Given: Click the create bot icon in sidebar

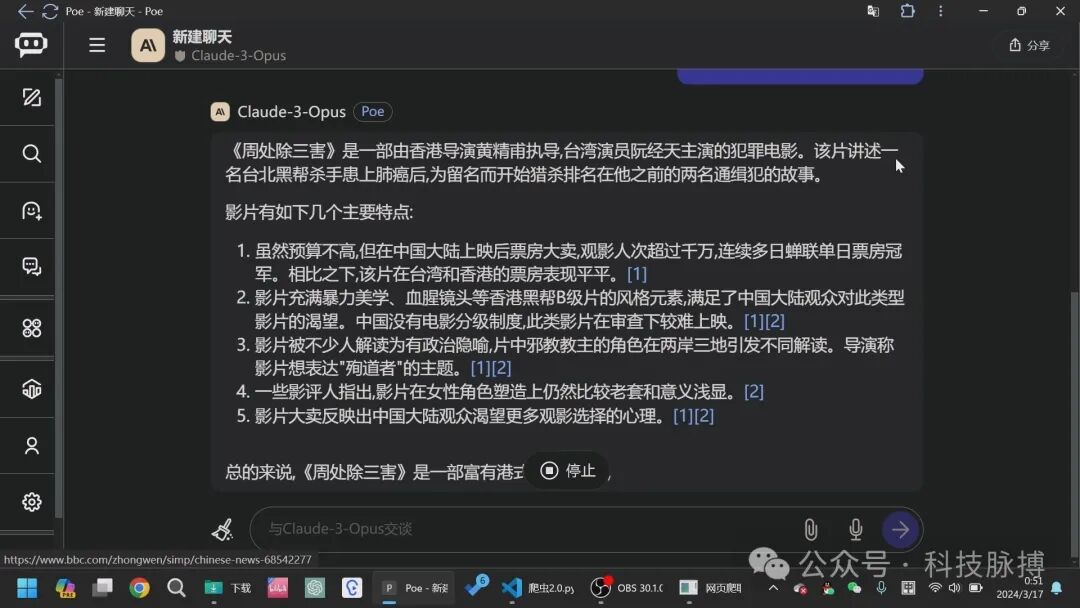Looking at the screenshot, I should (32, 211).
